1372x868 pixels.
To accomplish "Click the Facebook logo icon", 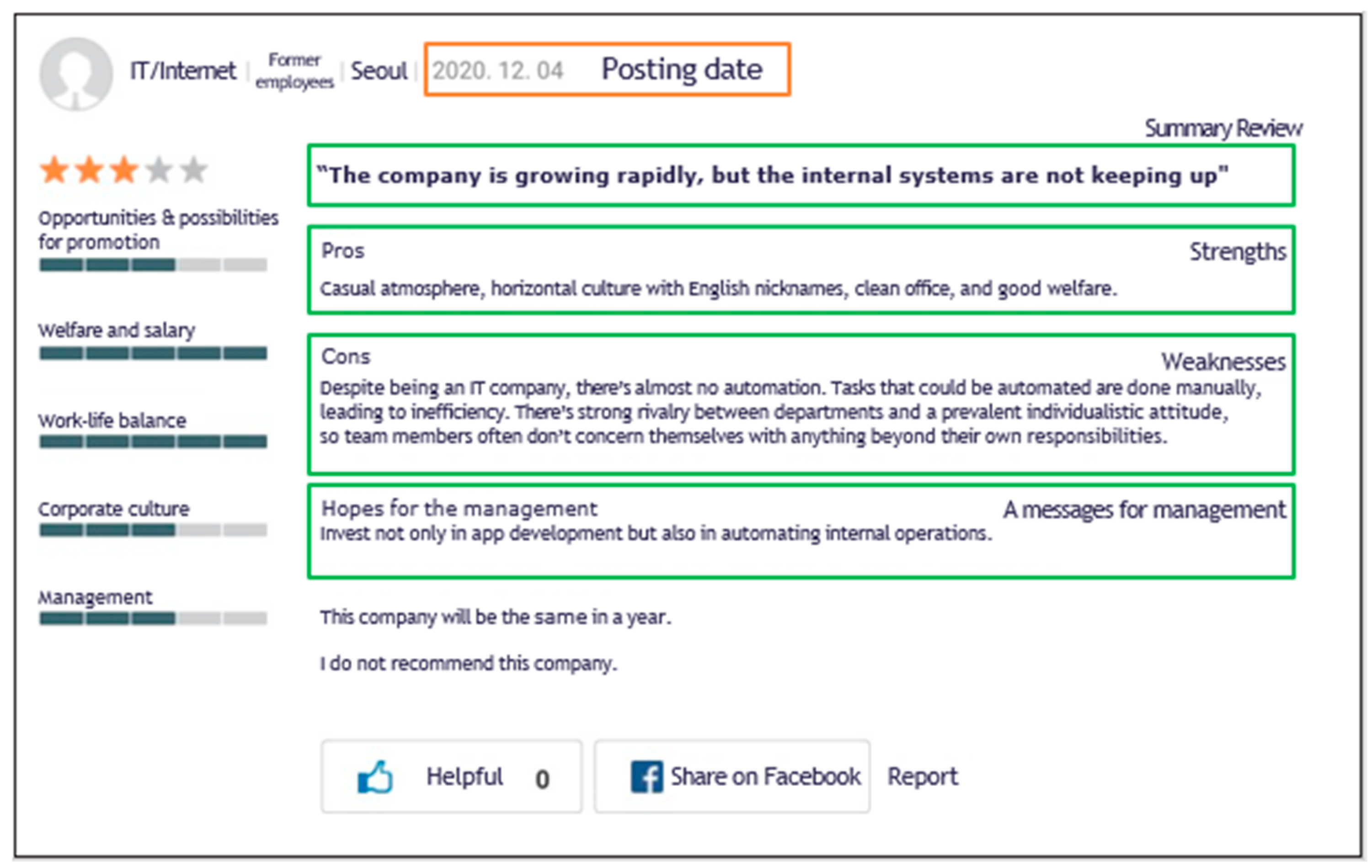I will point(647,777).
